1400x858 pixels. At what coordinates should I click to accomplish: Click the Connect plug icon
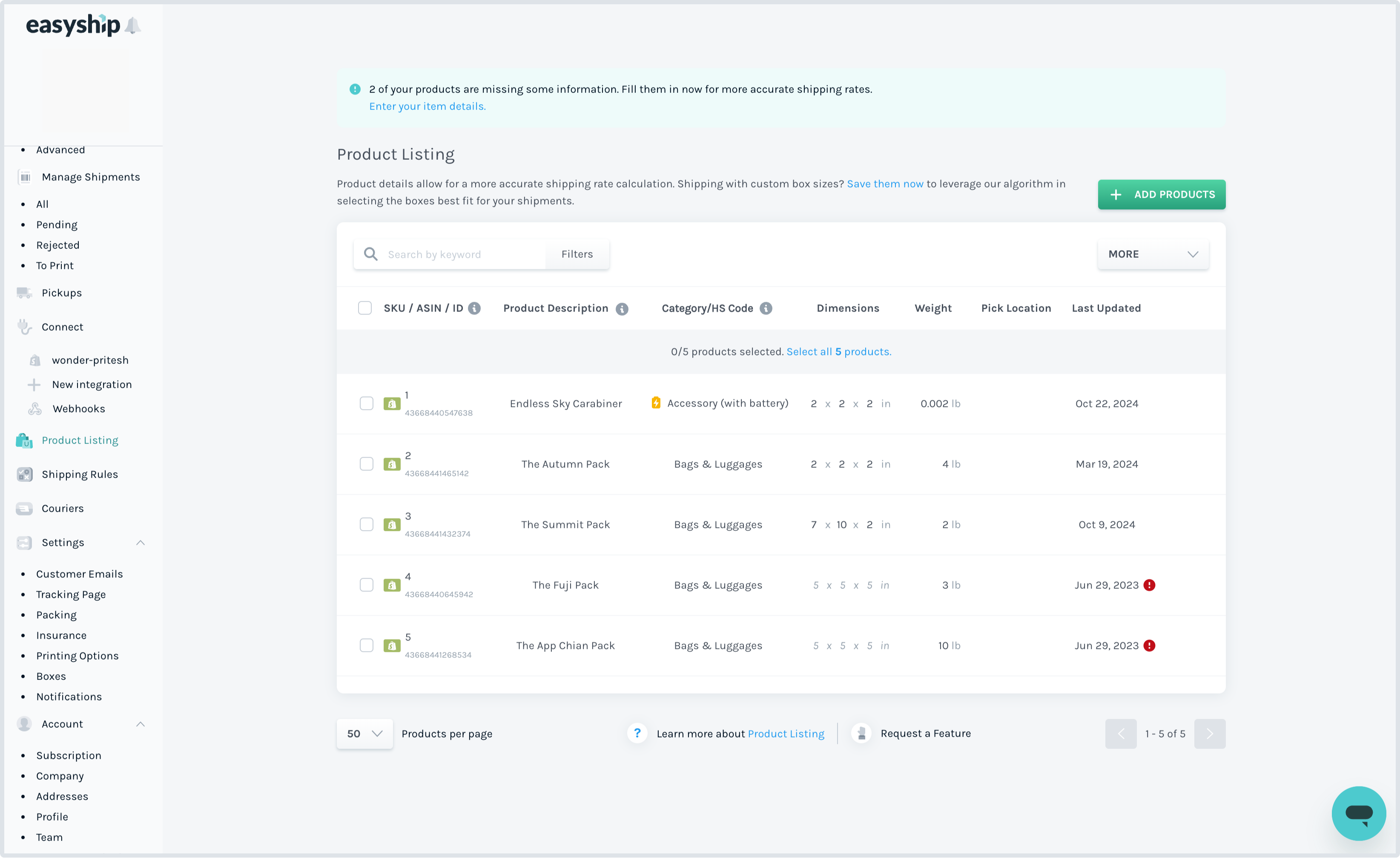coord(24,327)
